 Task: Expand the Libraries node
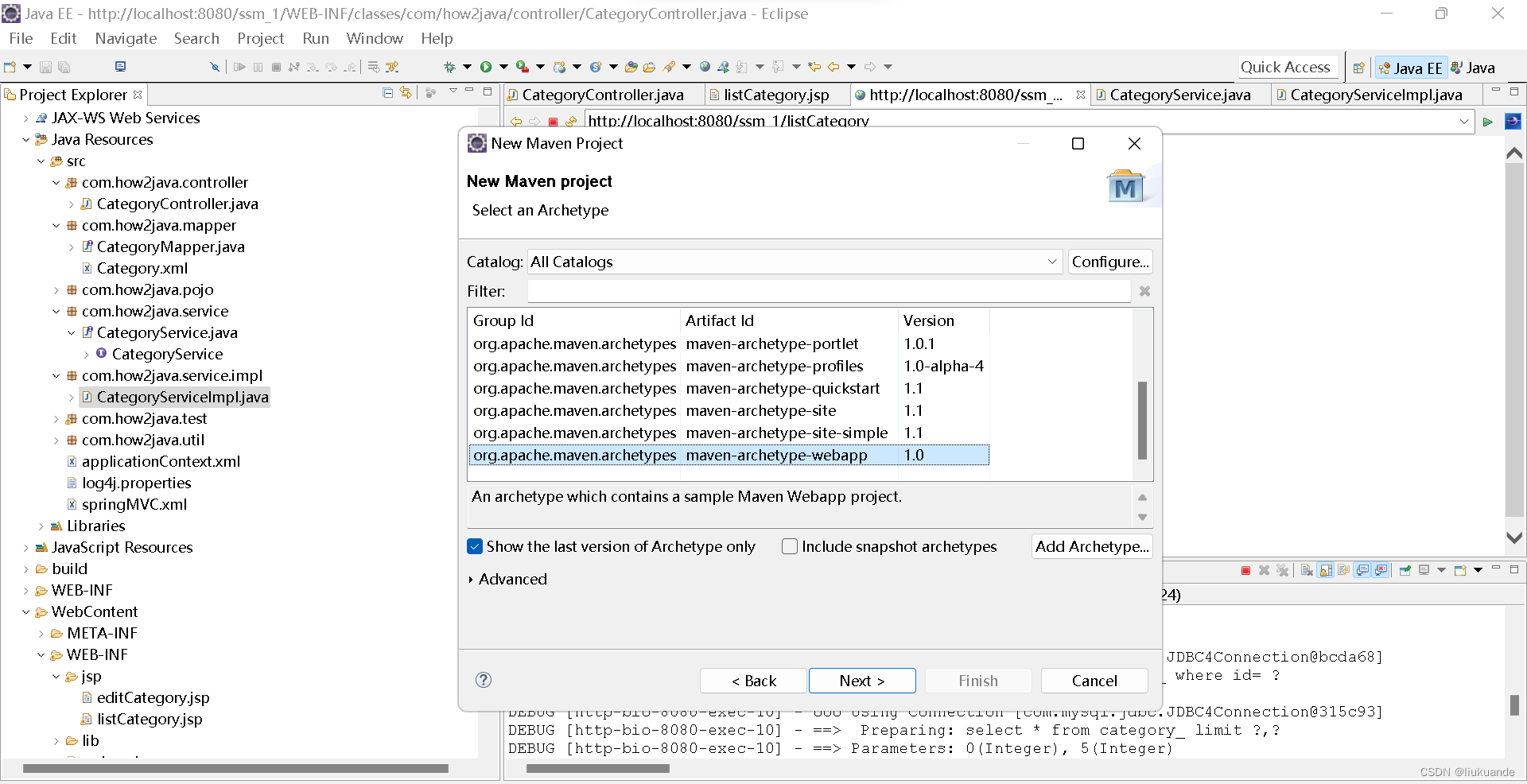(x=41, y=526)
